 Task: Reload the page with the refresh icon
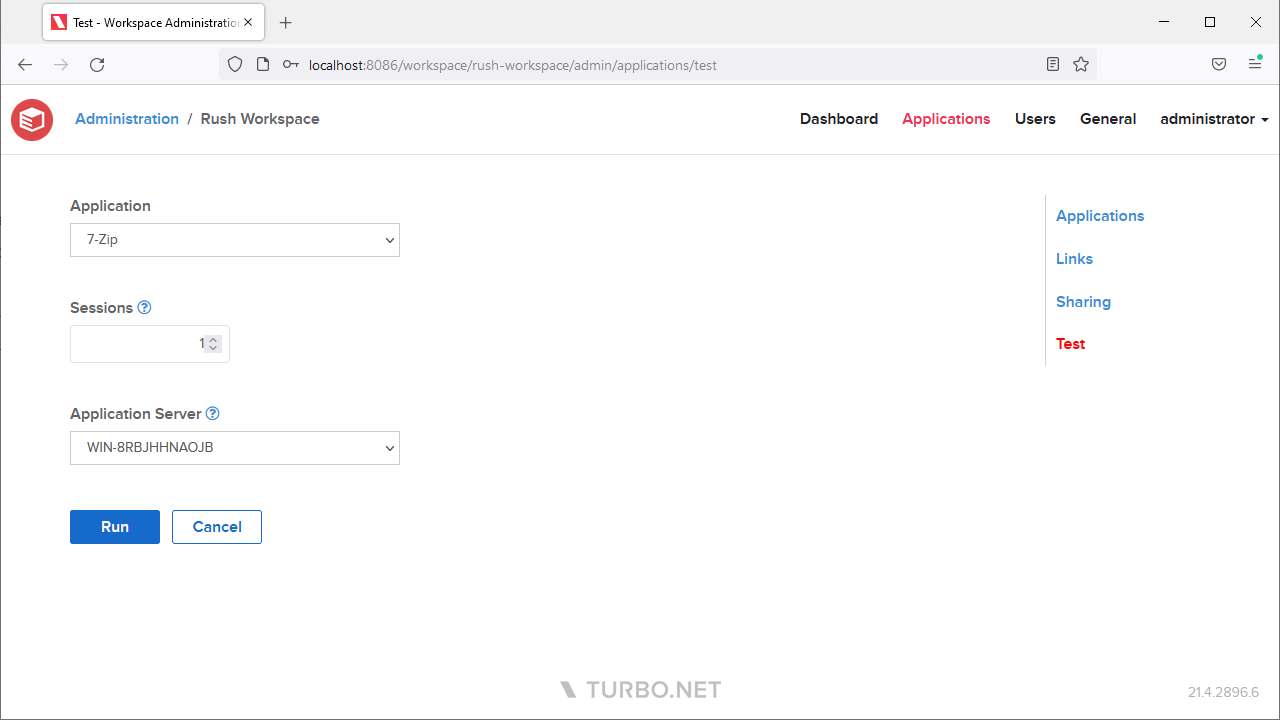point(97,65)
